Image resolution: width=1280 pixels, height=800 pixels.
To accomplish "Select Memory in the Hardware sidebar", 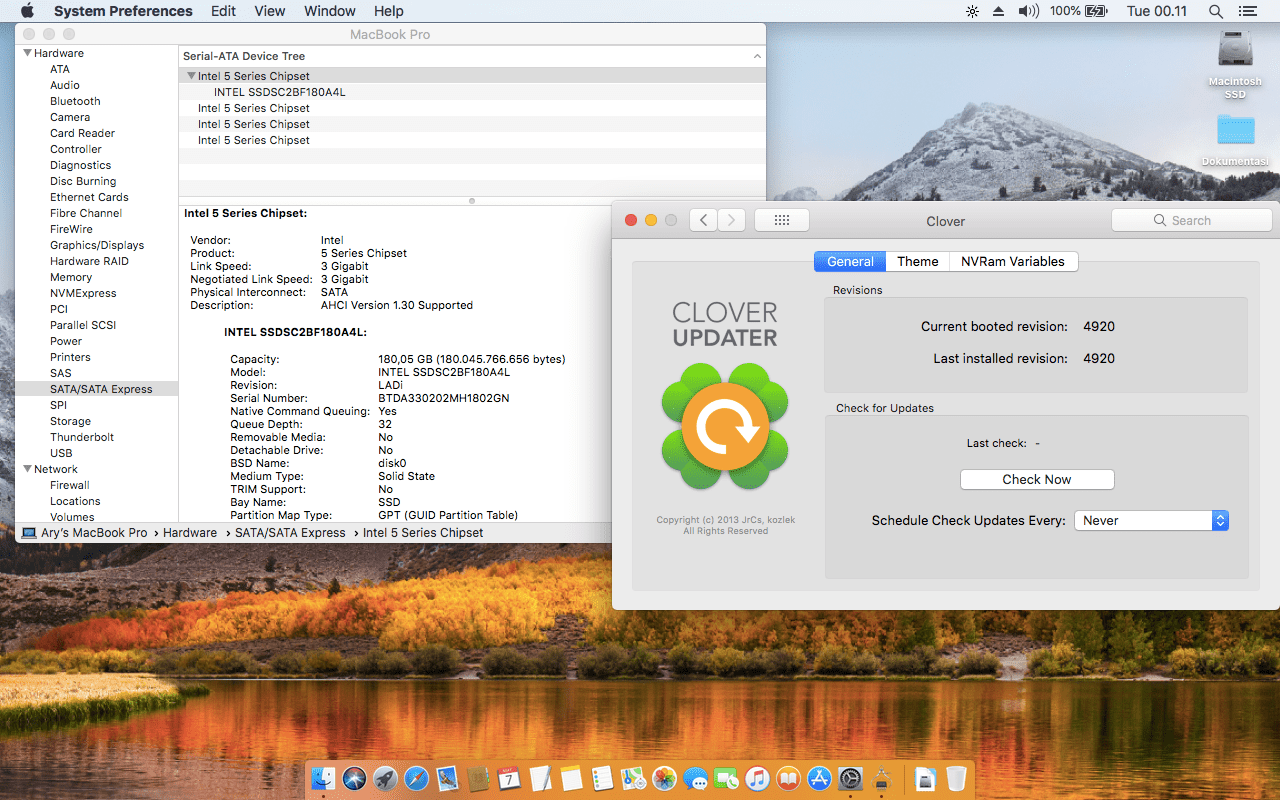I will (71, 277).
